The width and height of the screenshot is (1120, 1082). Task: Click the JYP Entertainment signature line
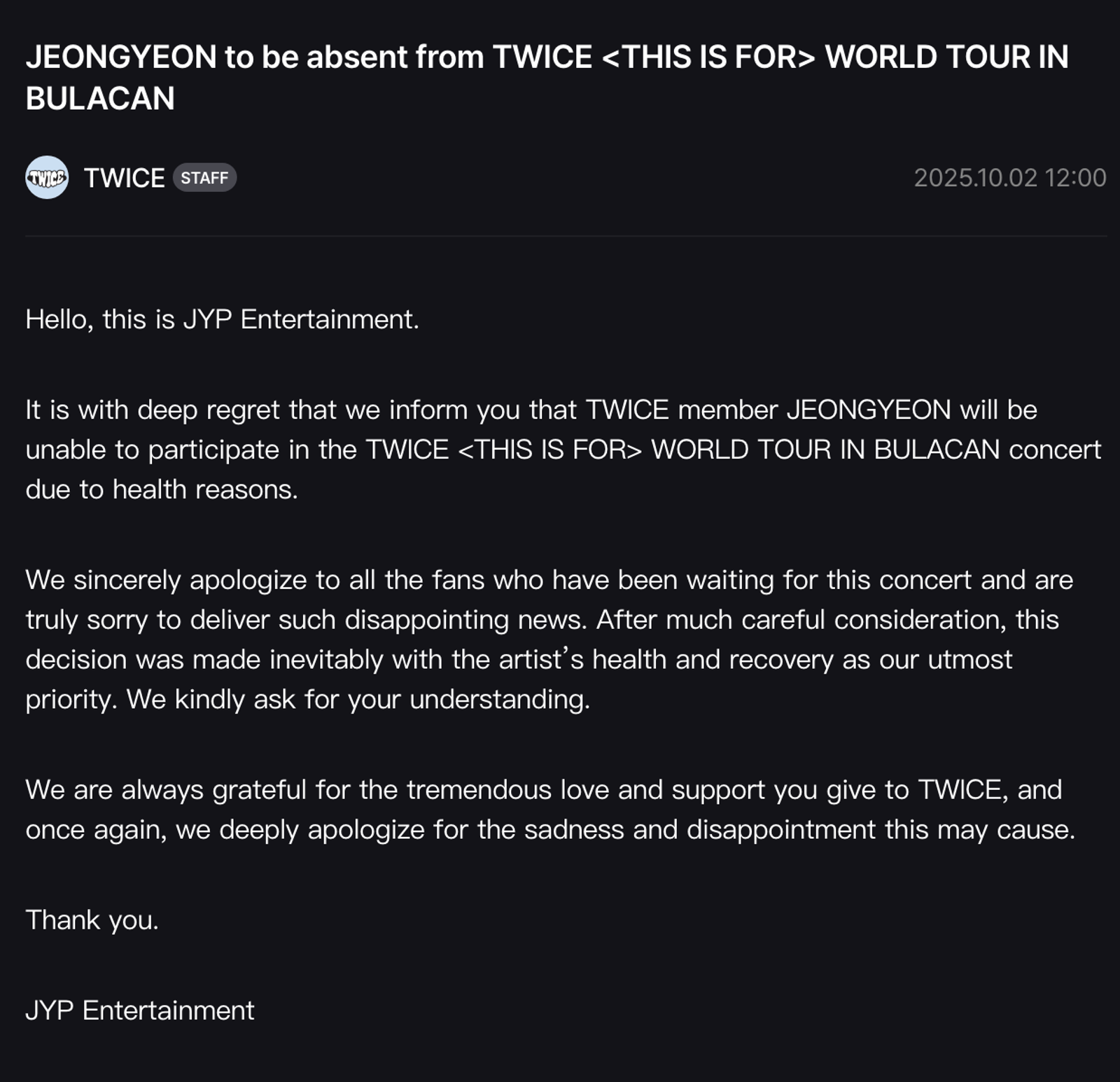point(140,1008)
